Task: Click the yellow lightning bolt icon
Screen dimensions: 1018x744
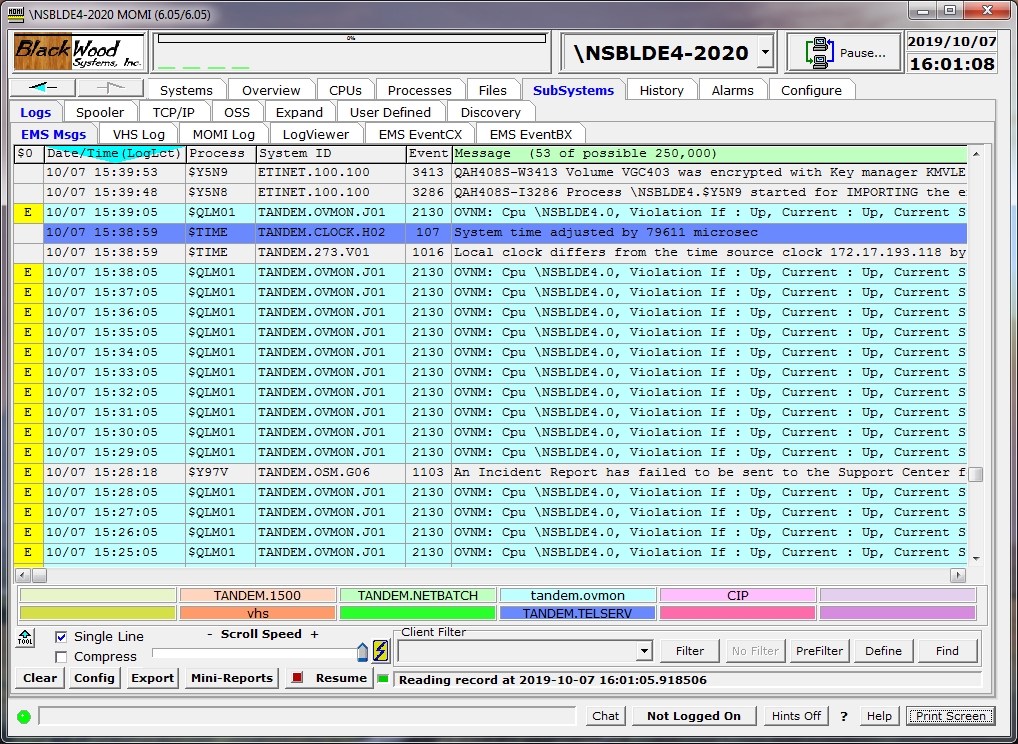Action: tap(380, 652)
